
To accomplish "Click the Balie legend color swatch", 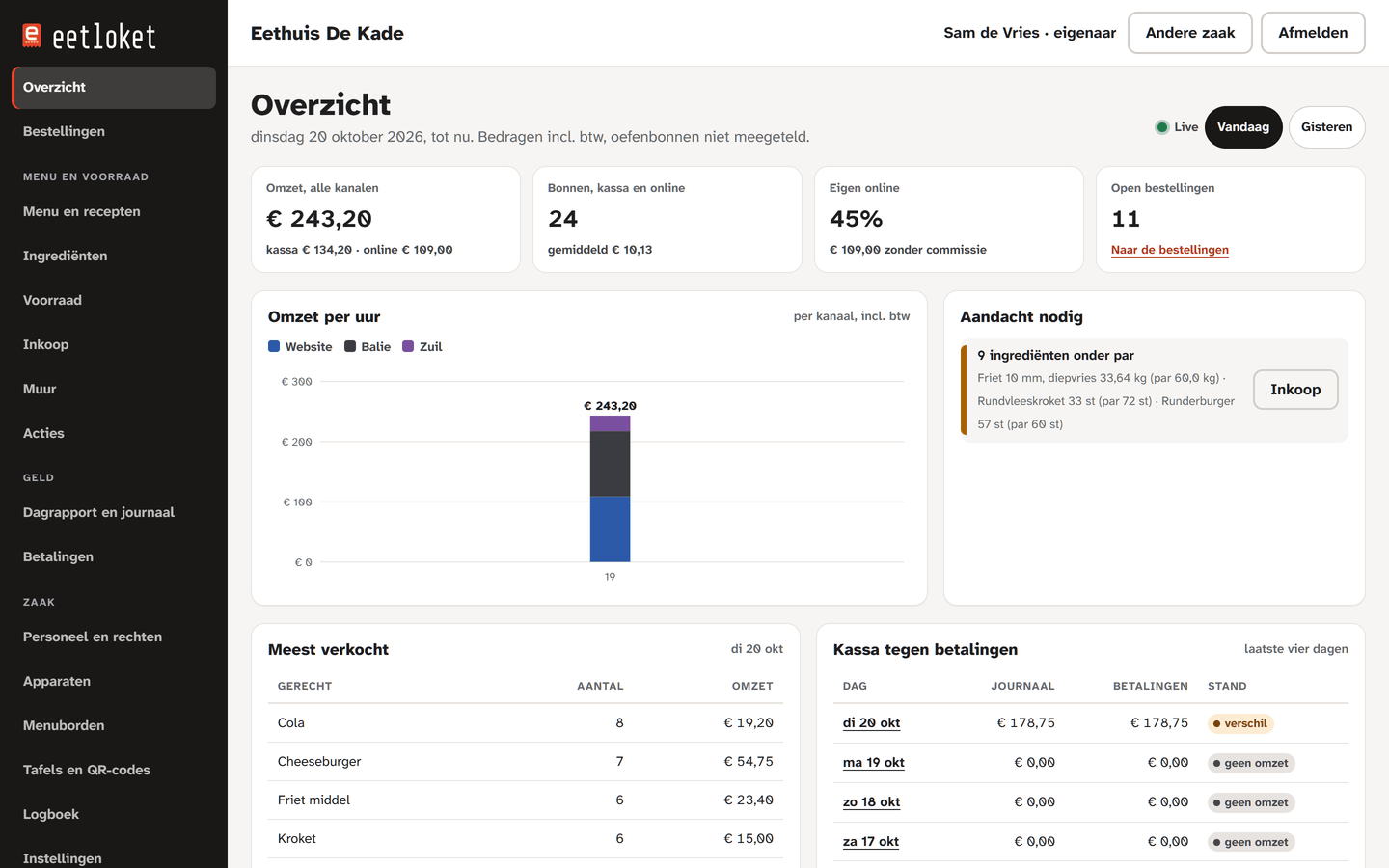I will click(350, 346).
